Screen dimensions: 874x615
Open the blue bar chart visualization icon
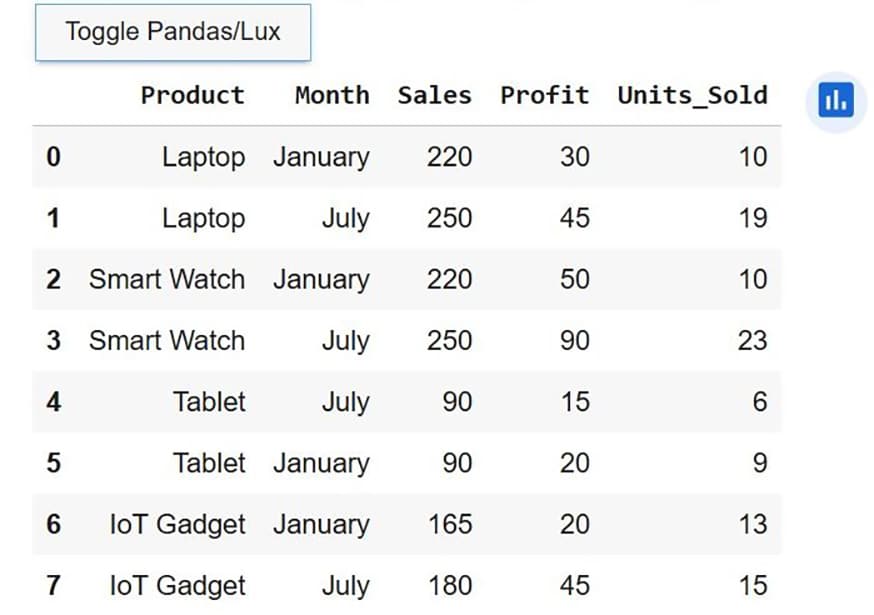835,100
